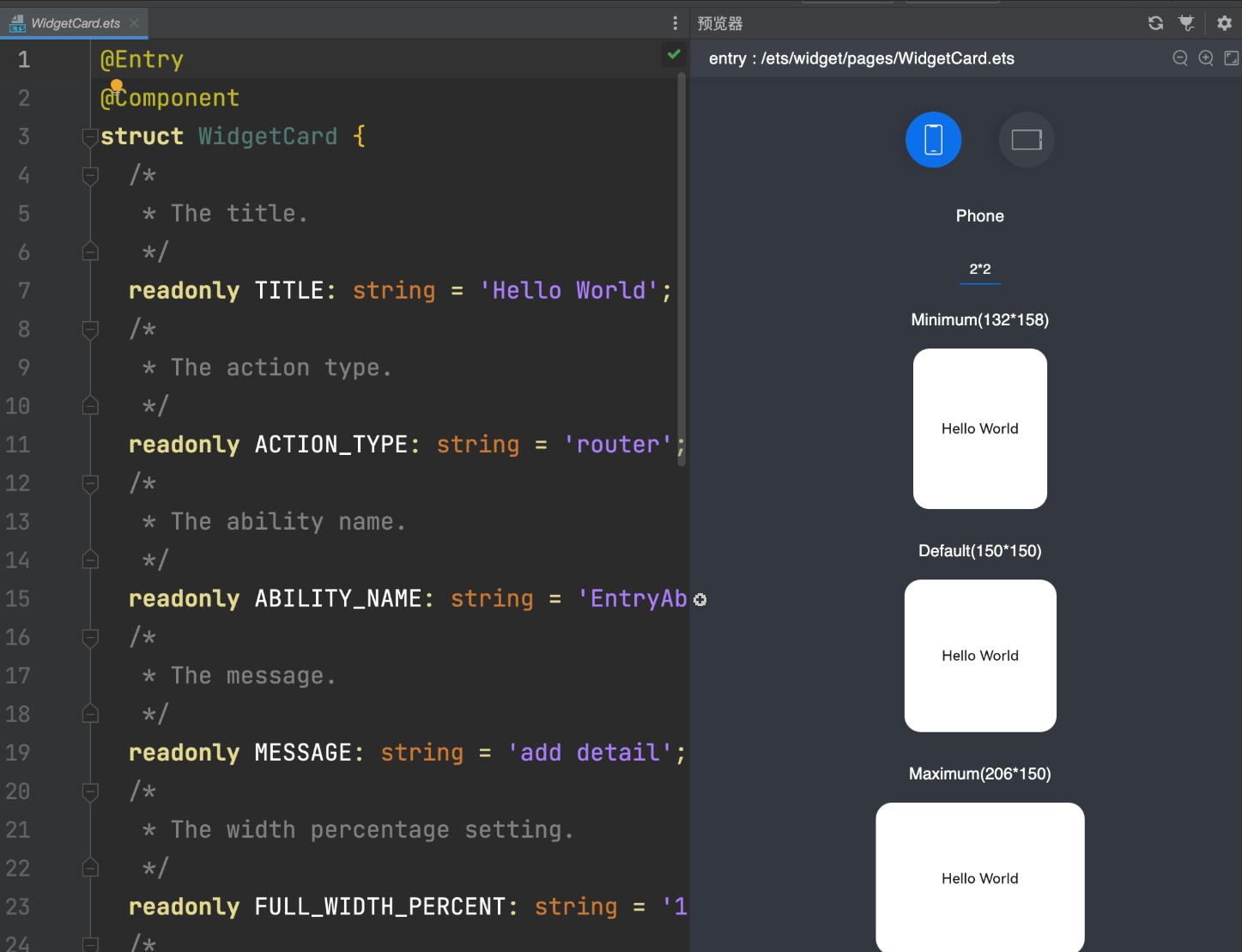Click the Minimum(132*158) label

979,320
